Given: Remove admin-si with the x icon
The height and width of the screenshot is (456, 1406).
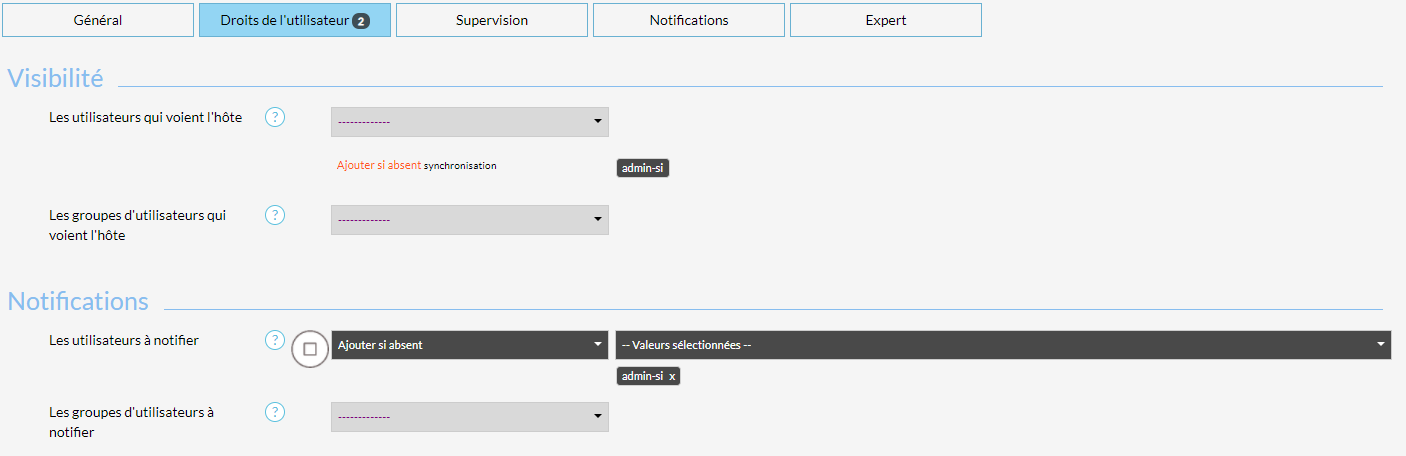Looking at the screenshot, I should 672,376.
